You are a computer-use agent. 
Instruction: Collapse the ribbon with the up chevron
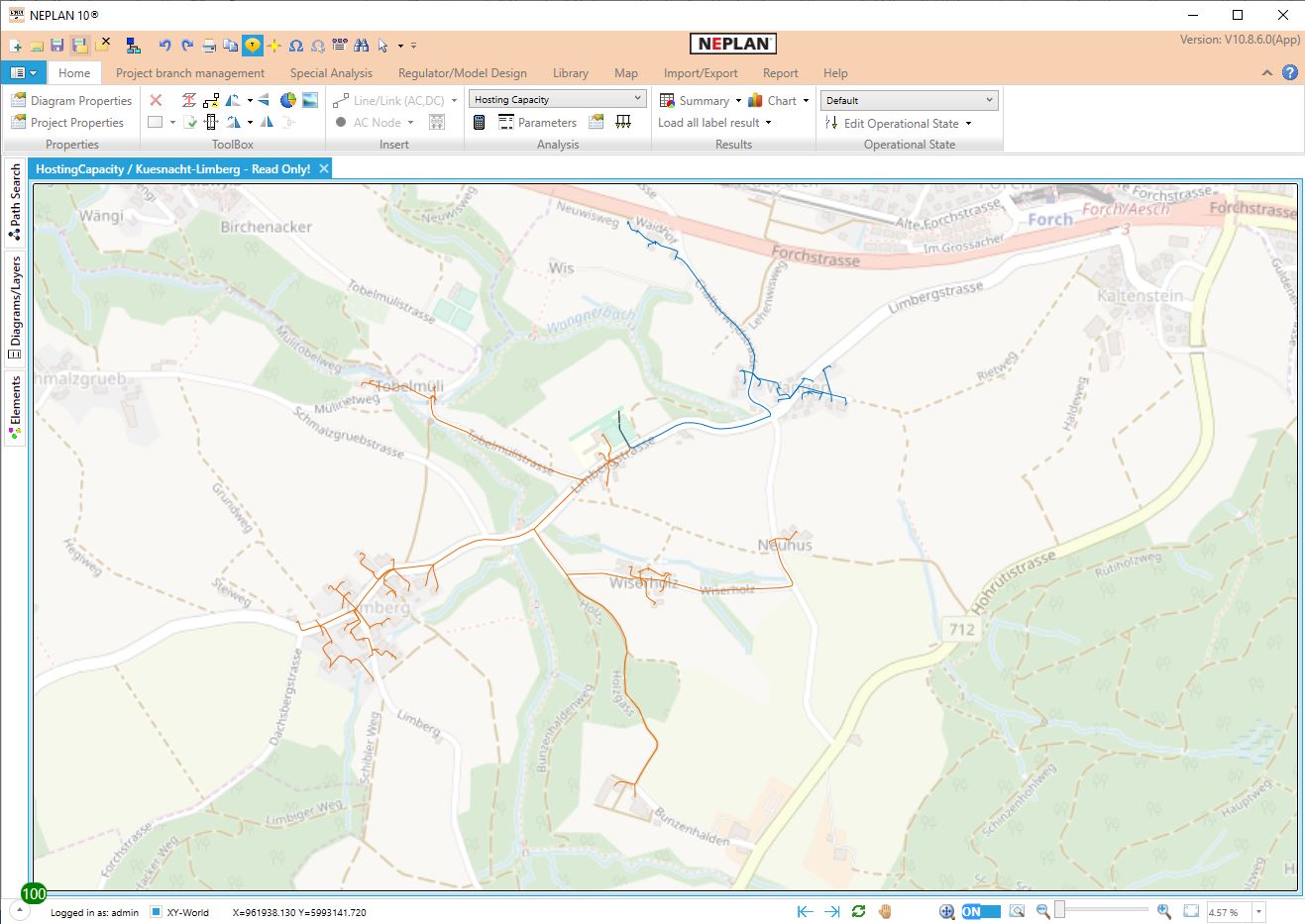(x=1266, y=73)
